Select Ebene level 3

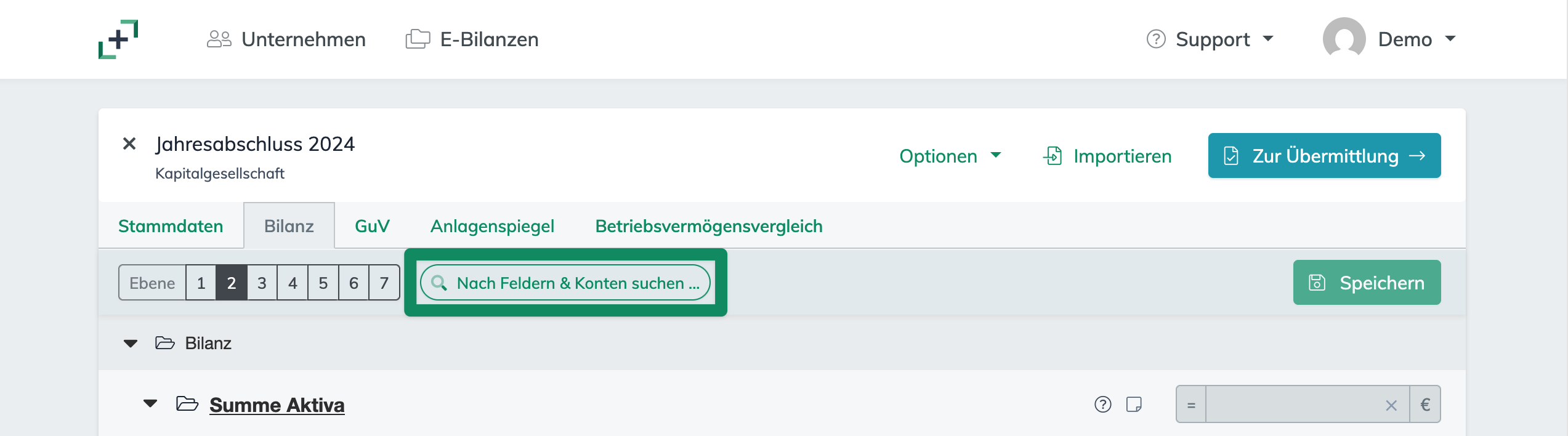click(x=262, y=283)
